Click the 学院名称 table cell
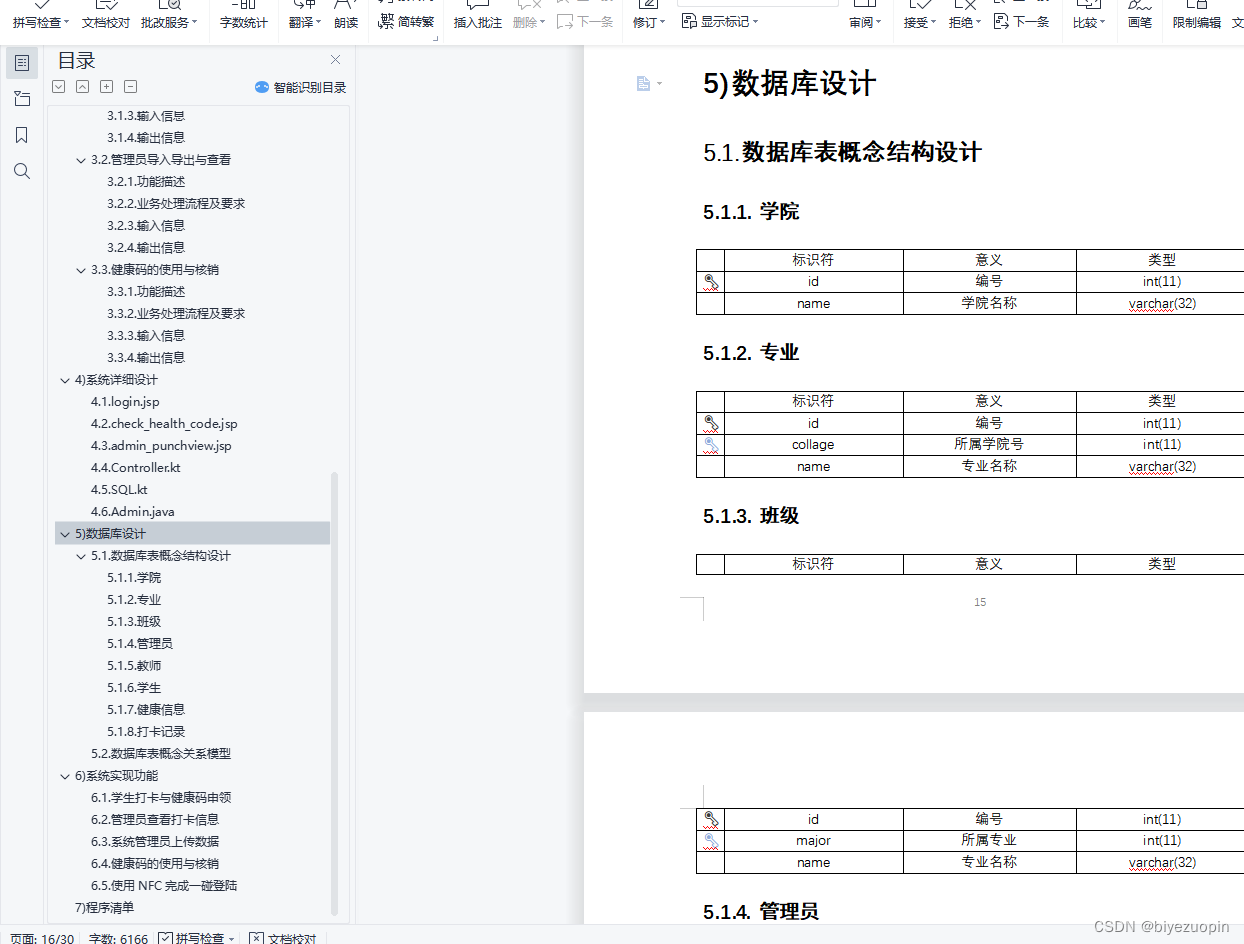The width and height of the screenshot is (1244, 944). (989, 303)
